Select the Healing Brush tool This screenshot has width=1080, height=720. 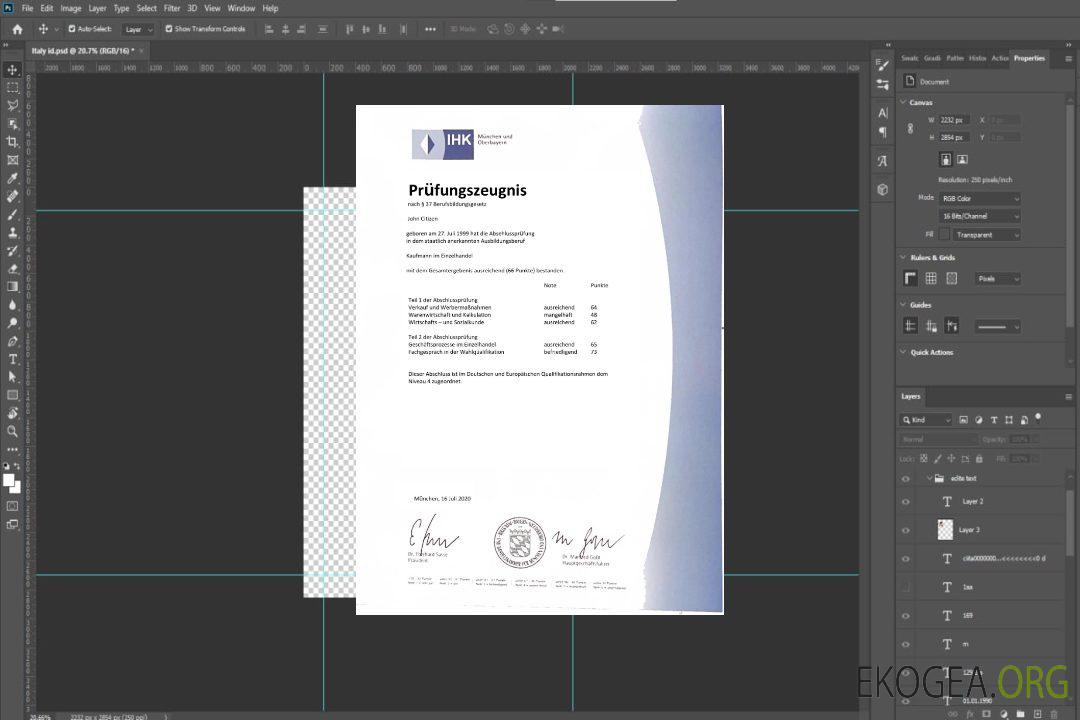click(12, 196)
